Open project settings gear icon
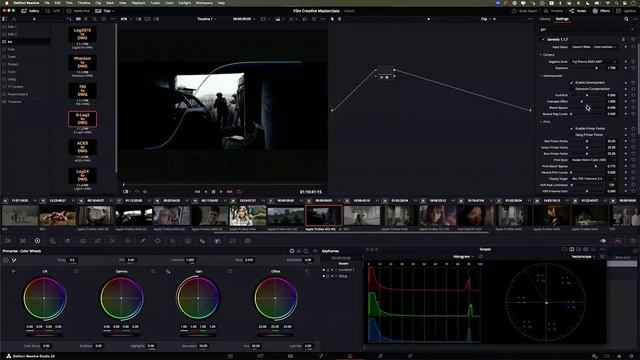 pos(632,356)
